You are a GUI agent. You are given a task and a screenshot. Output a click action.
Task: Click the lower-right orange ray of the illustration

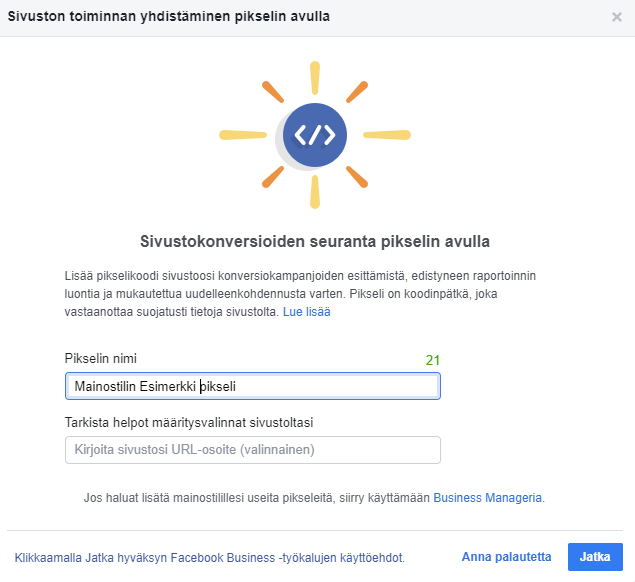click(357, 177)
